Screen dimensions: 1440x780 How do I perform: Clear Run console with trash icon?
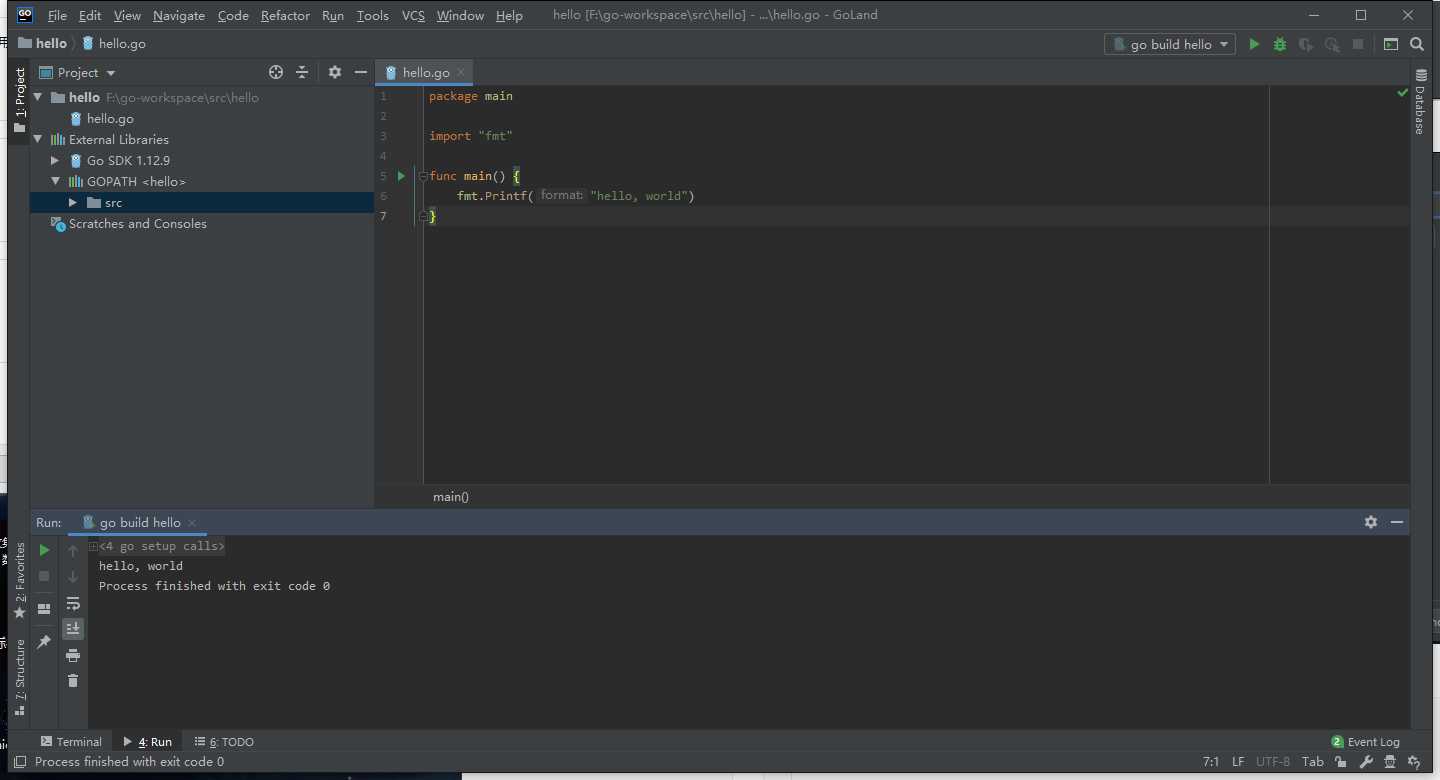coord(73,681)
